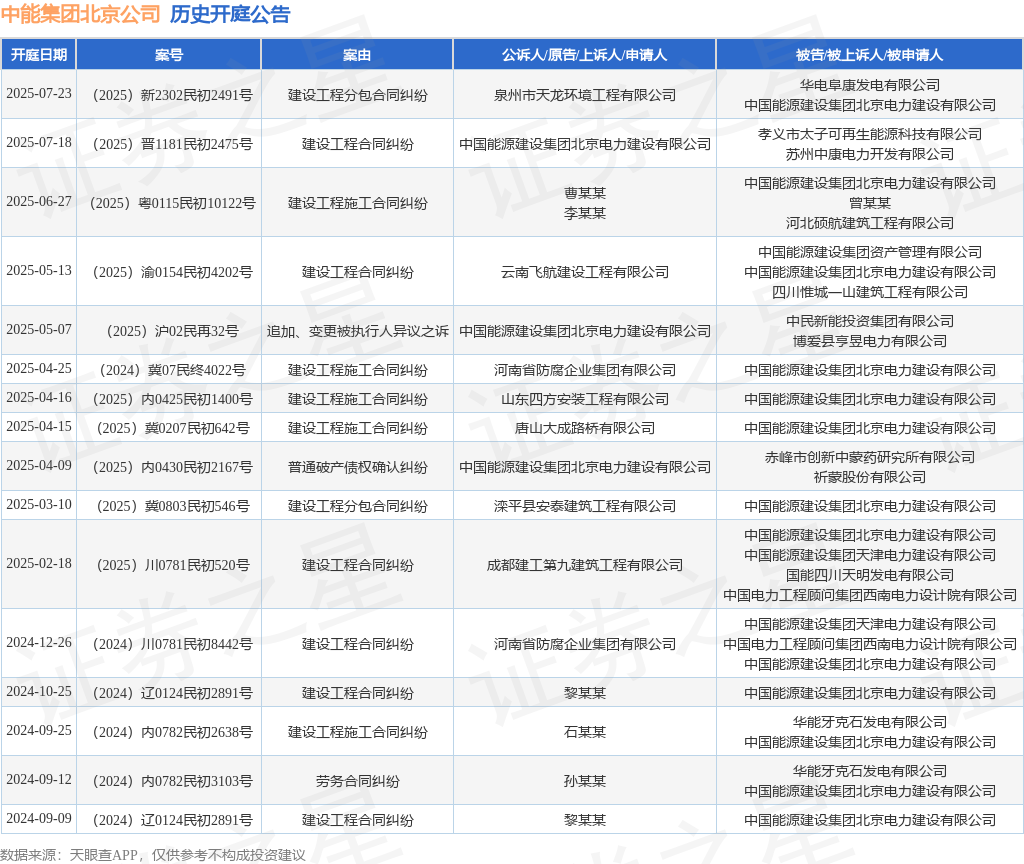The width and height of the screenshot is (1024, 864).
Task: Click plaintiff 石某某
Action: click(x=584, y=732)
